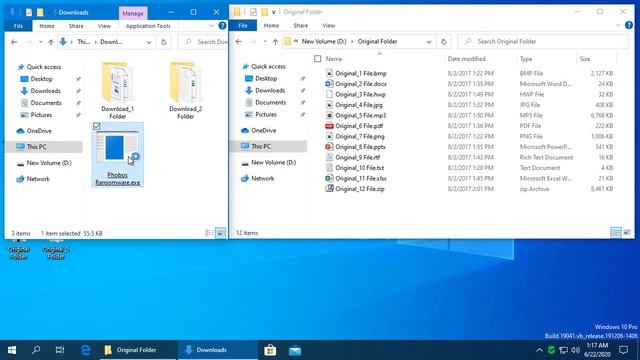Open Home tab in Downloads window
The height and width of the screenshot is (360, 640).
coord(47,26)
